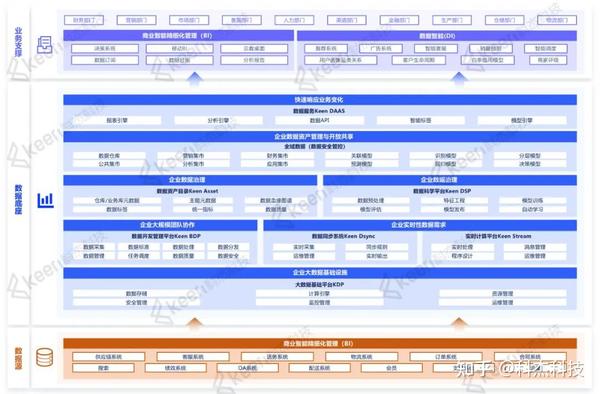Select the 数据仓库 box
Image resolution: width=600 pixels, height=394 pixels.
click(109, 156)
